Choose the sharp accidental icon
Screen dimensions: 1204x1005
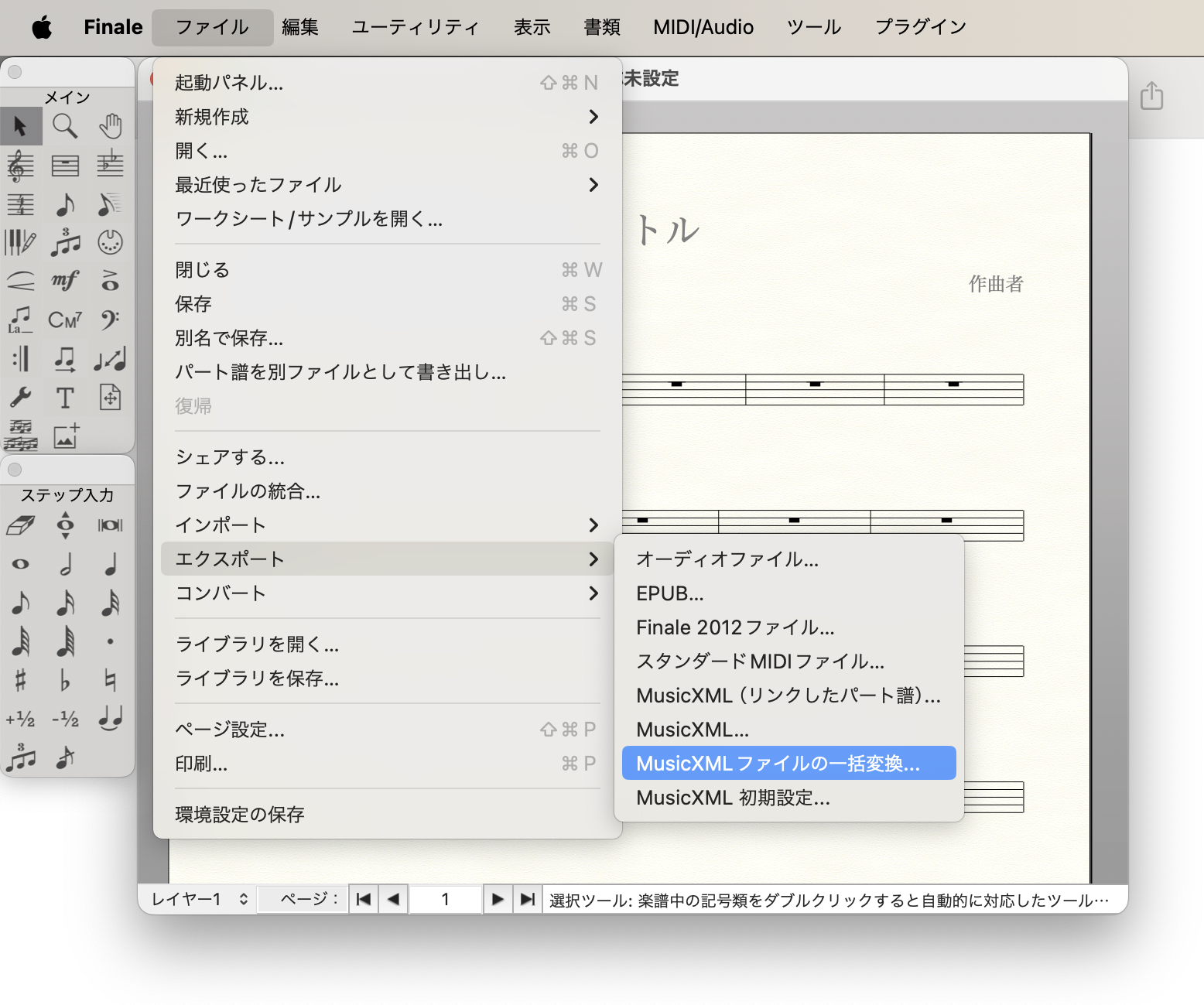[21, 680]
